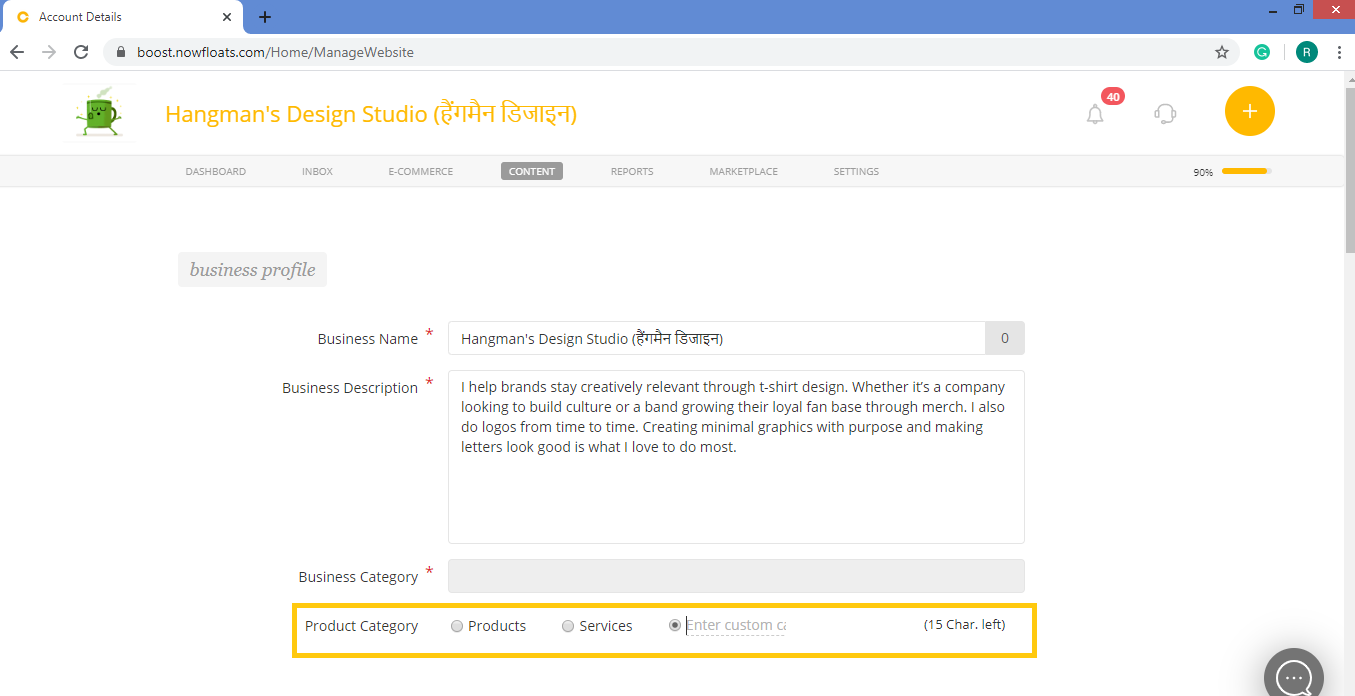Open Chrome three-dot menu
The image size is (1355, 696).
[1339, 52]
